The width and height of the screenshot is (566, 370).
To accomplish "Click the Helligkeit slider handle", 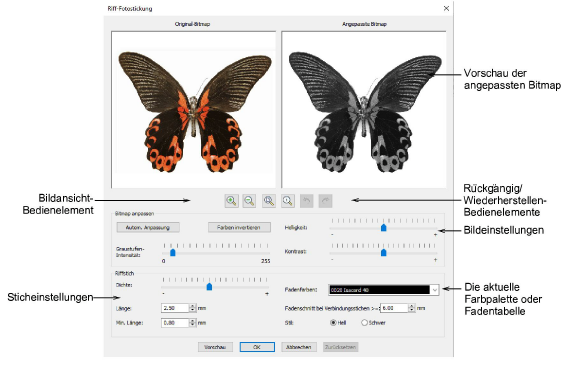I will (x=384, y=227).
